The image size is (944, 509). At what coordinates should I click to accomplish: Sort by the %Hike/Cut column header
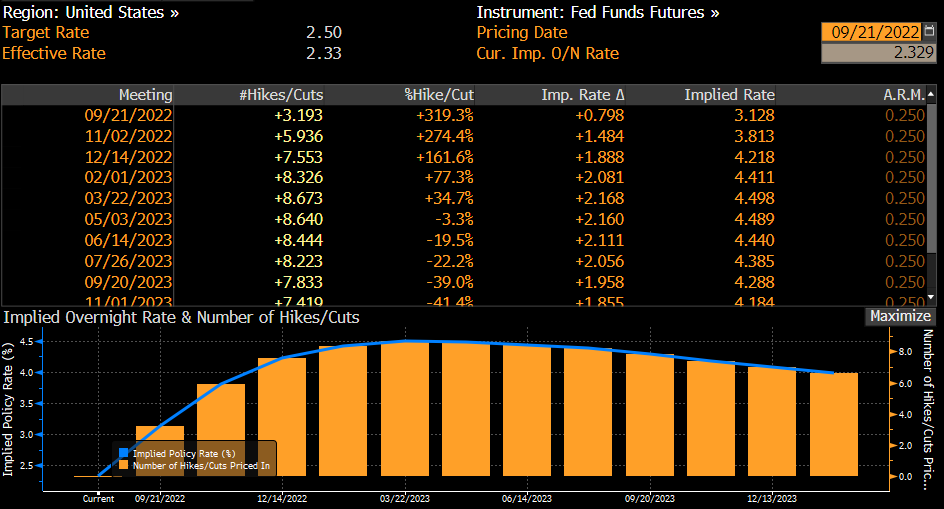coord(439,95)
